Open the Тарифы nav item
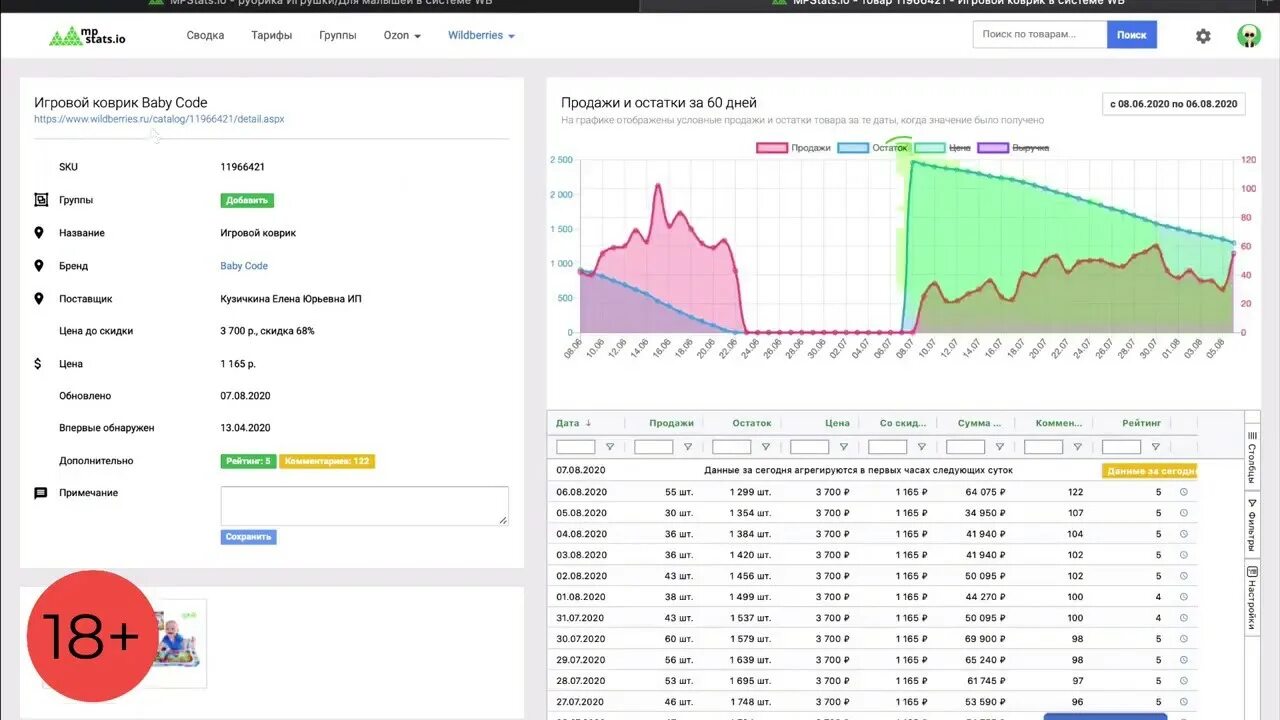This screenshot has width=1280, height=720. point(272,36)
